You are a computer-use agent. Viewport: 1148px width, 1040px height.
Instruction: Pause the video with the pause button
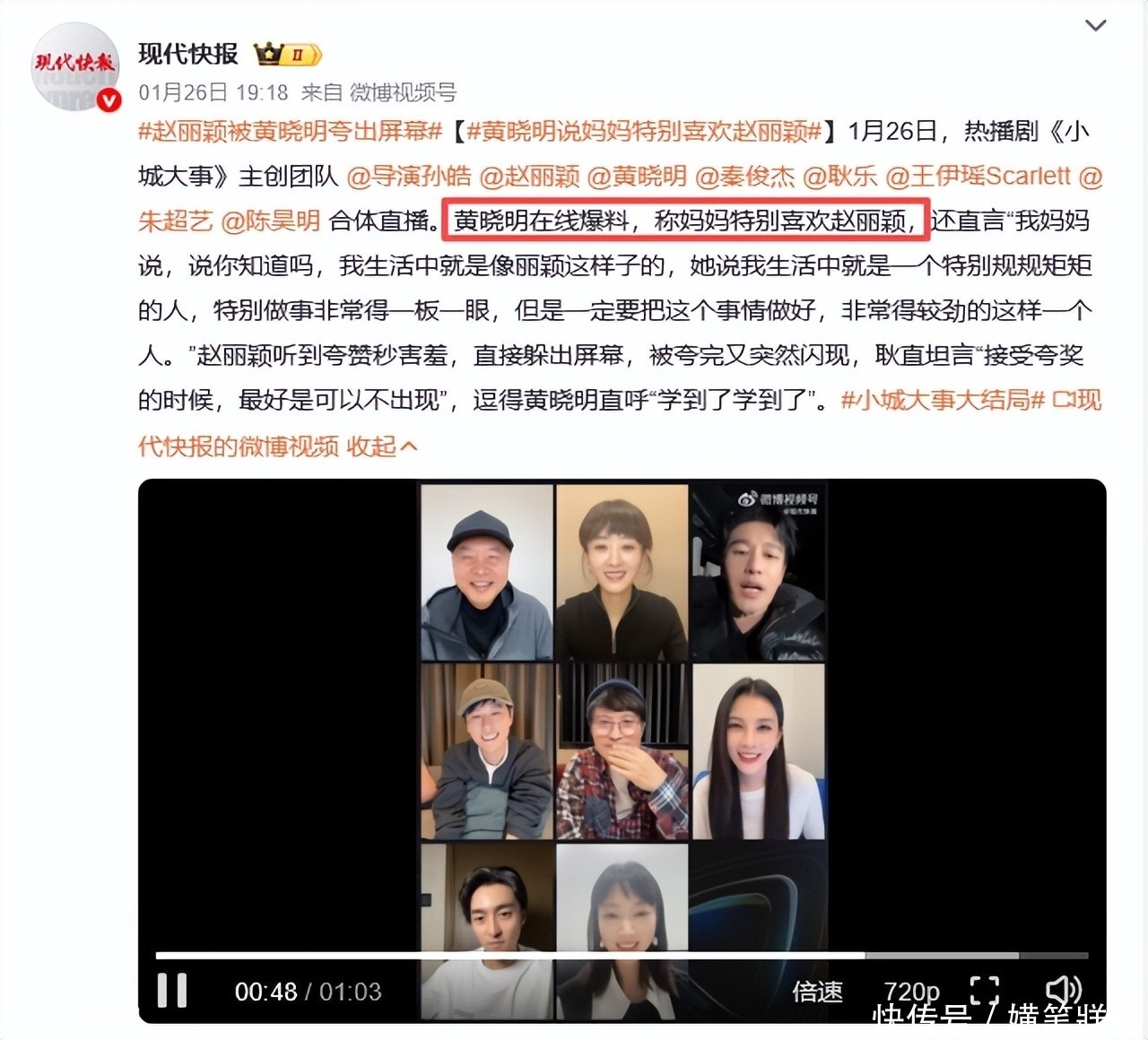point(172,991)
